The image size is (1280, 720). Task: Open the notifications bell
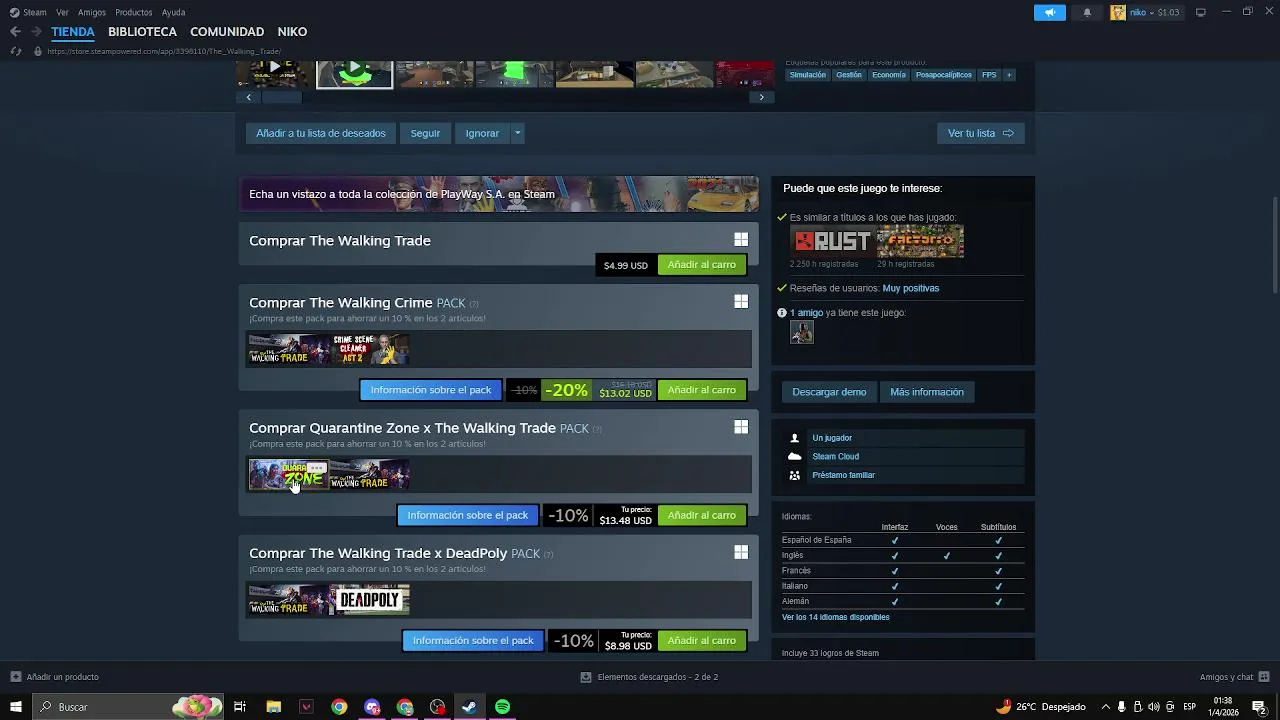(1087, 13)
